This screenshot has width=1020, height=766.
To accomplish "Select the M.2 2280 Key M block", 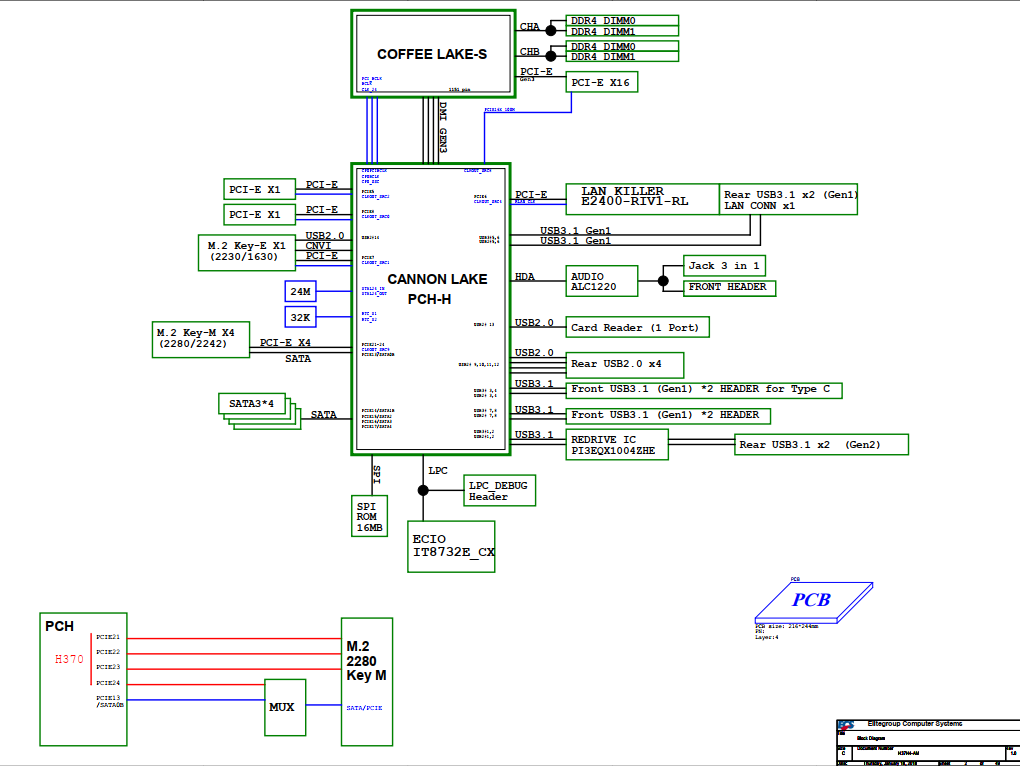I will point(367,681).
